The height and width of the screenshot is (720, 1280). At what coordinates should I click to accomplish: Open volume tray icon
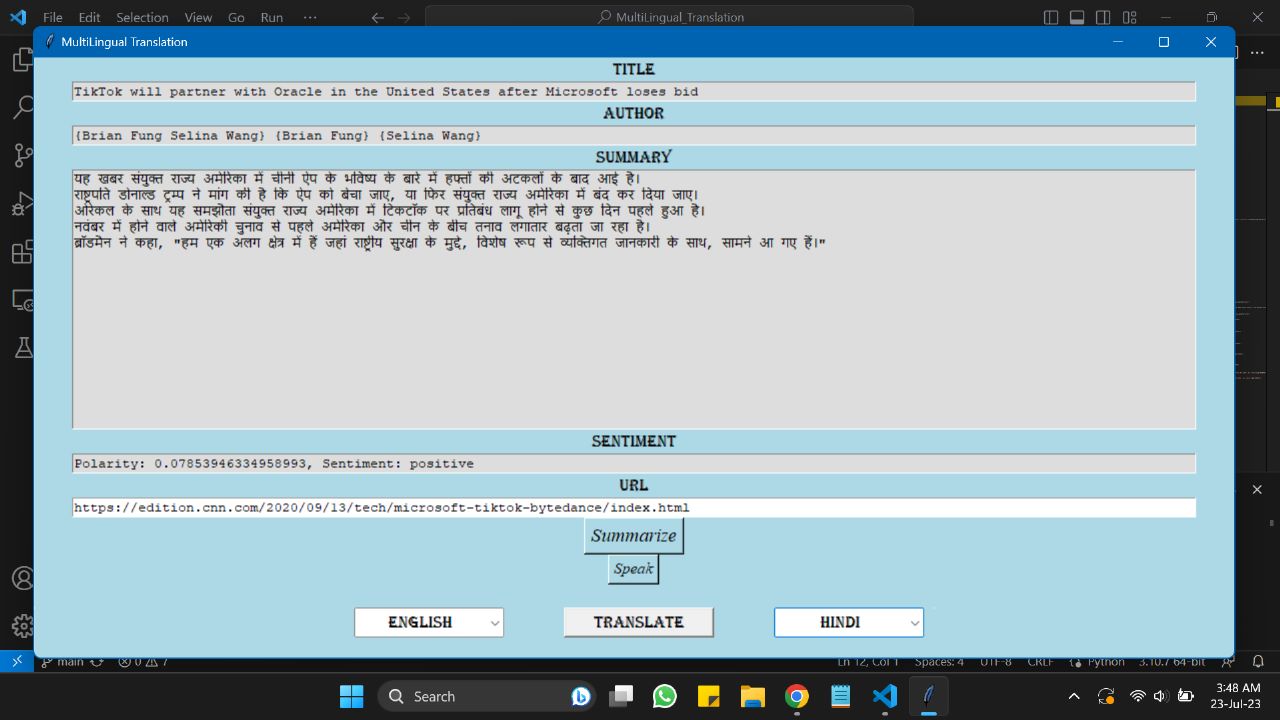pos(1160,696)
